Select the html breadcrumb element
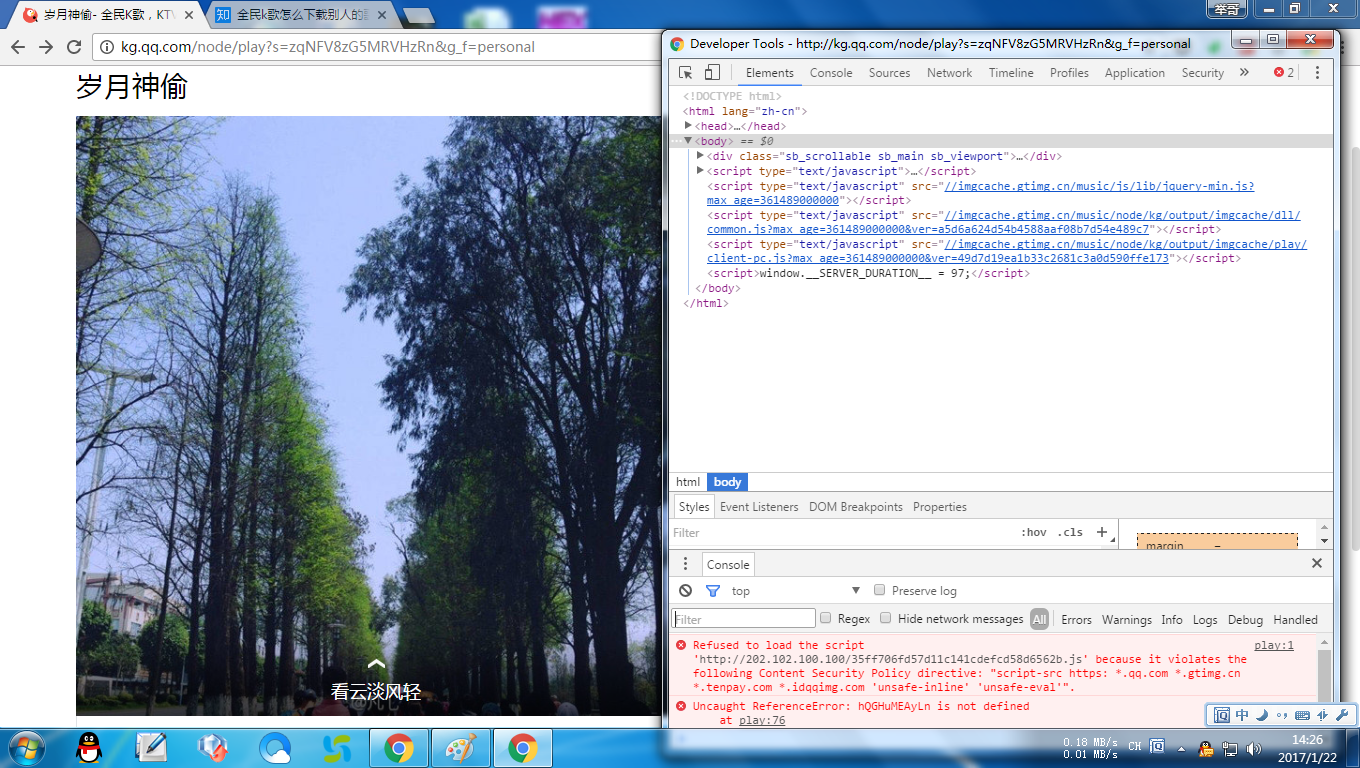This screenshot has width=1360, height=768. (x=688, y=482)
